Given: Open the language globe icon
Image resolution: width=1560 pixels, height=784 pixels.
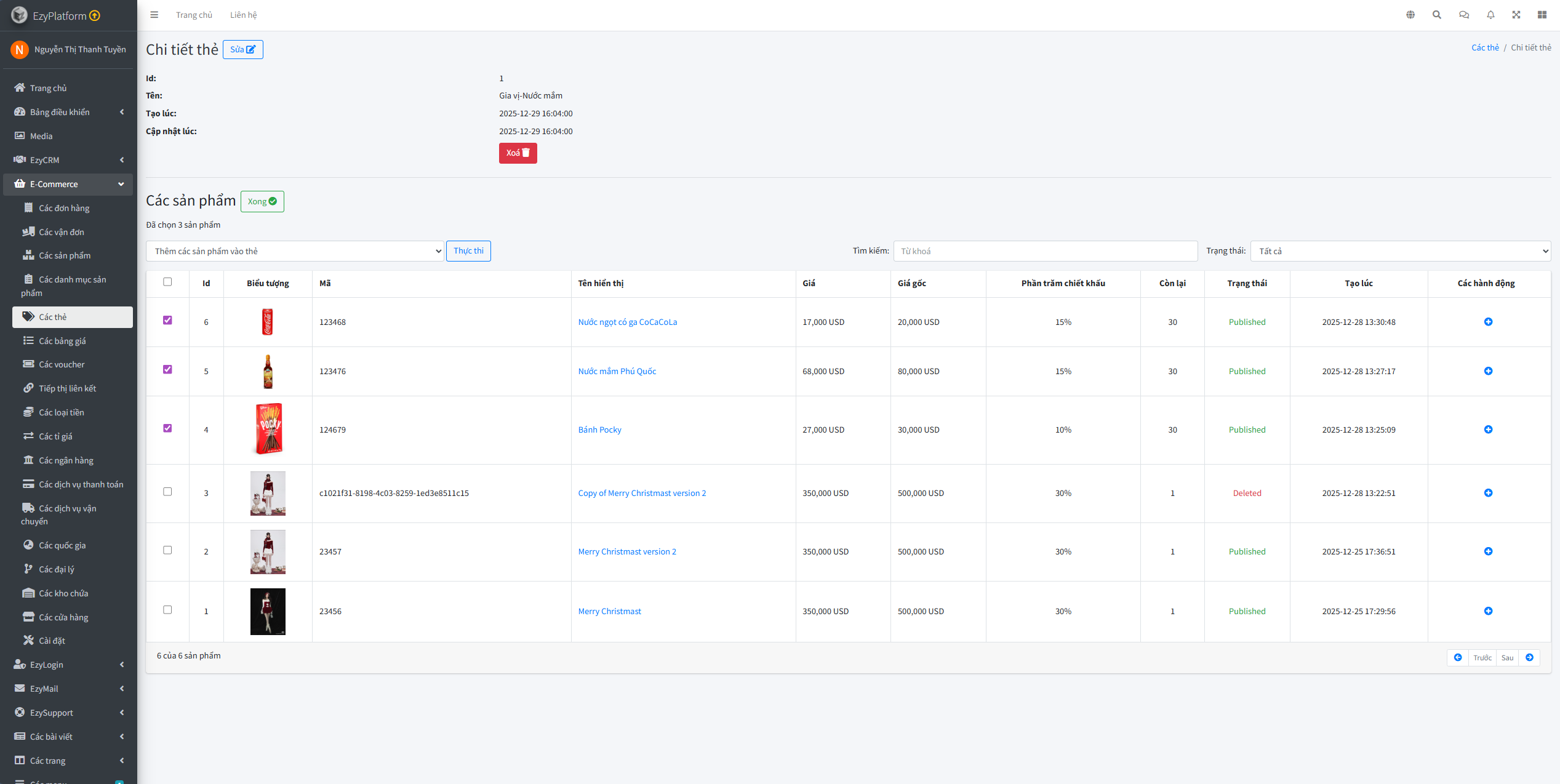Looking at the screenshot, I should [x=1410, y=15].
